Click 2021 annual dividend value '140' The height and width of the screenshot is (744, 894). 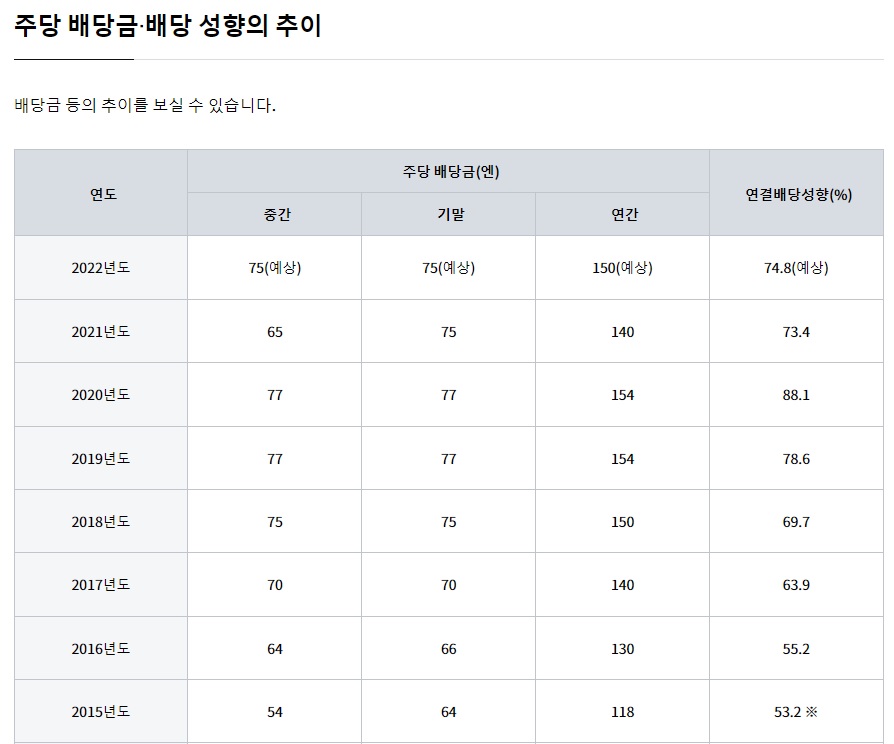point(623,332)
